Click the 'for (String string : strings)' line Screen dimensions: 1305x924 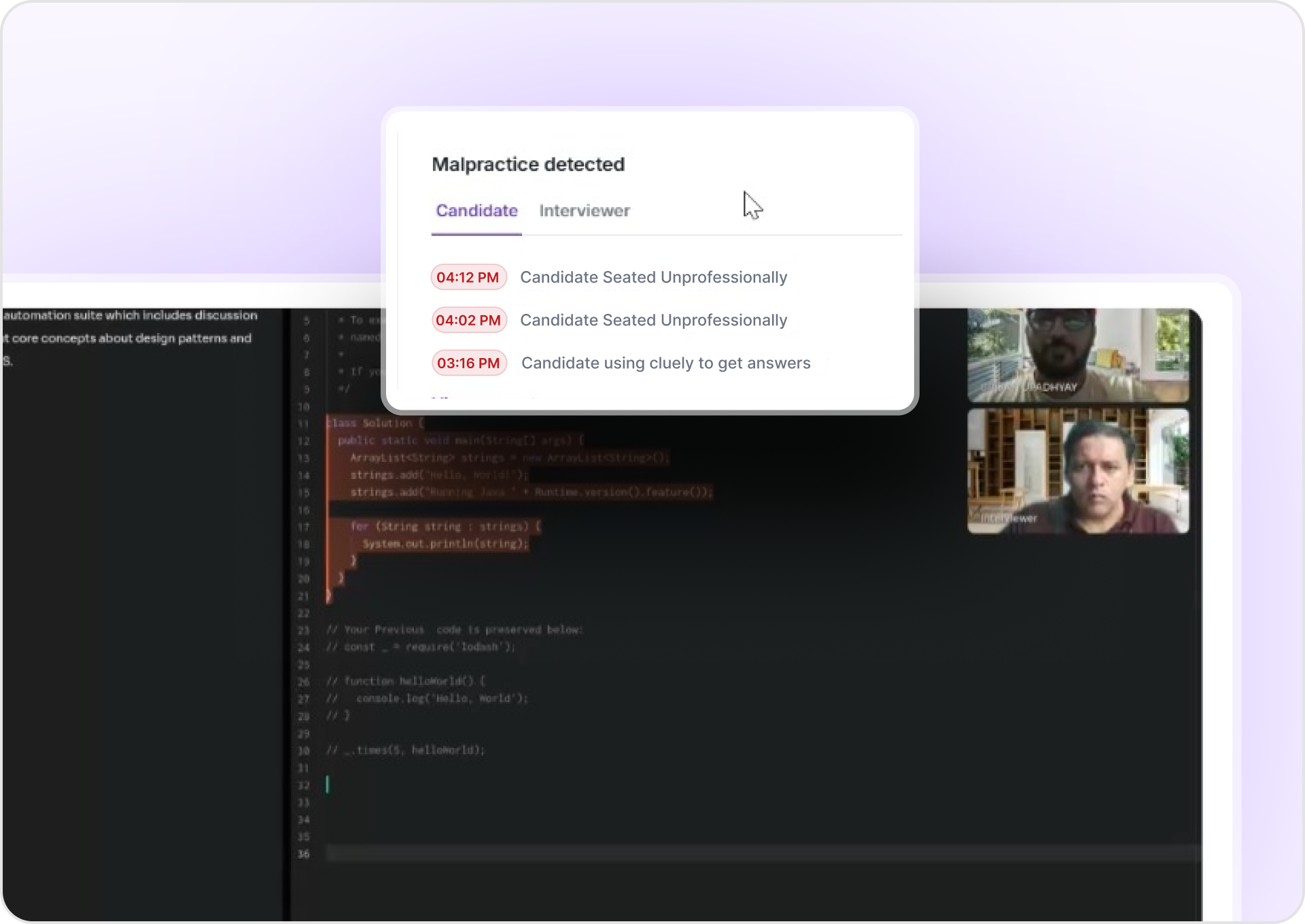tap(446, 527)
